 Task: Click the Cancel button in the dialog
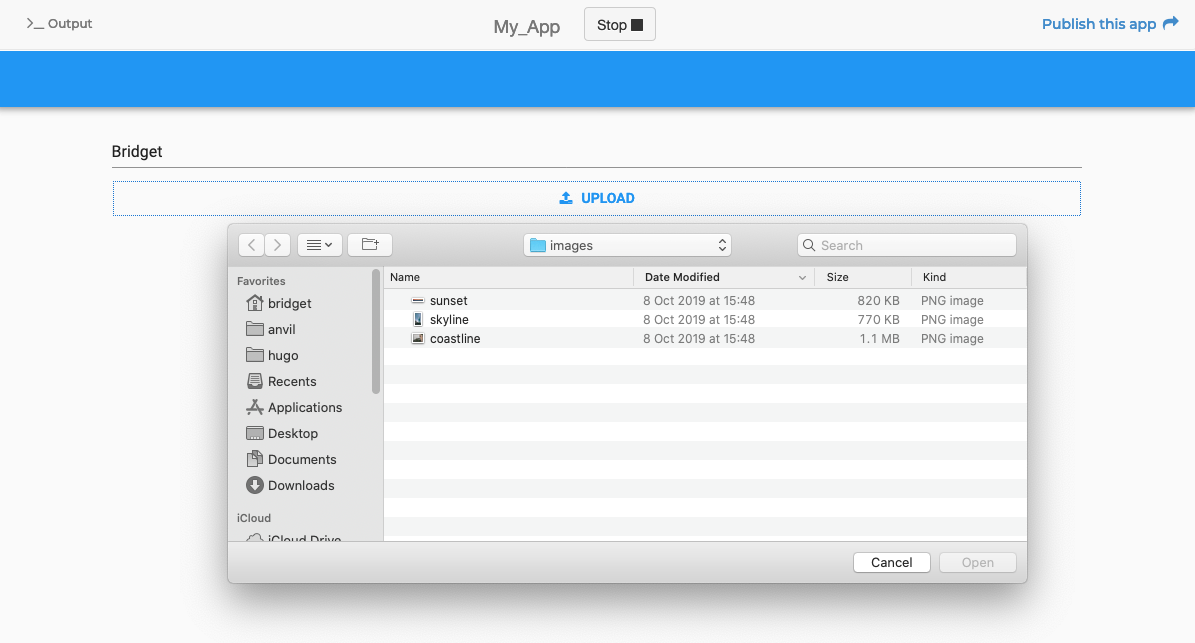[x=891, y=562]
